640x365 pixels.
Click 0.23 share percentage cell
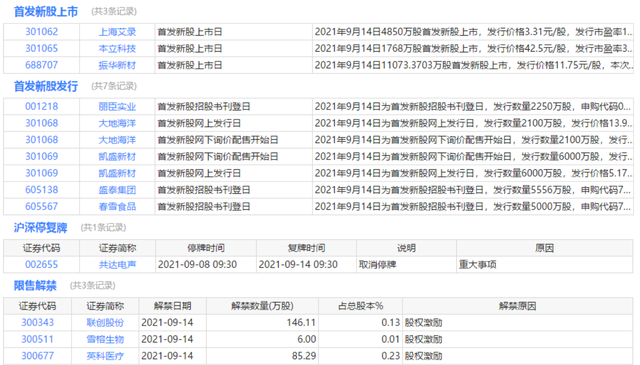(360, 356)
